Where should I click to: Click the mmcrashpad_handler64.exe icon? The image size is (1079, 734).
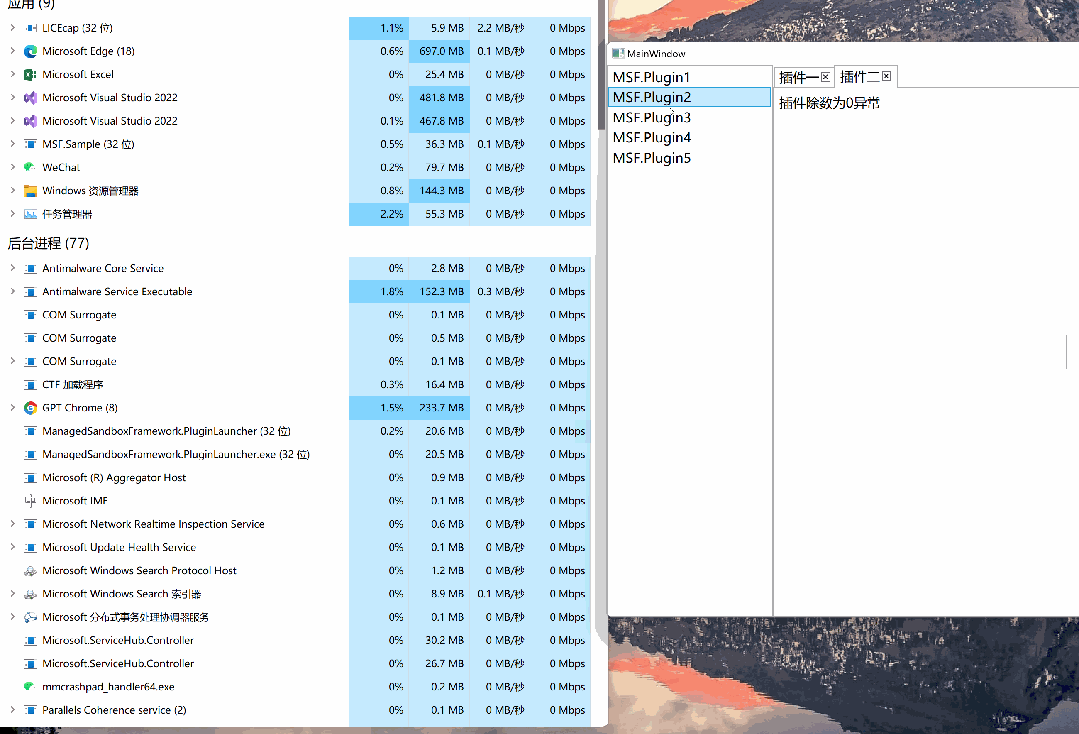(29, 687)
